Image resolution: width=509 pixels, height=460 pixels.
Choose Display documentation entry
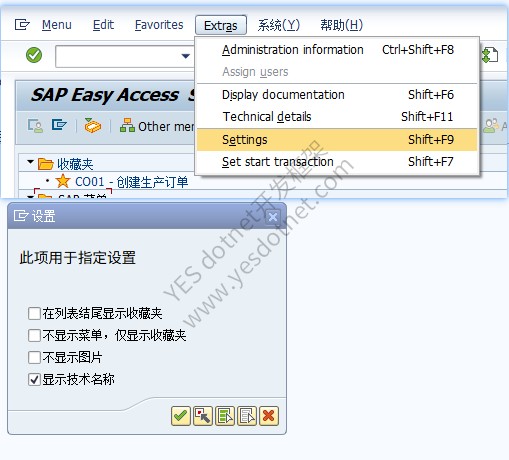point(337,95)
